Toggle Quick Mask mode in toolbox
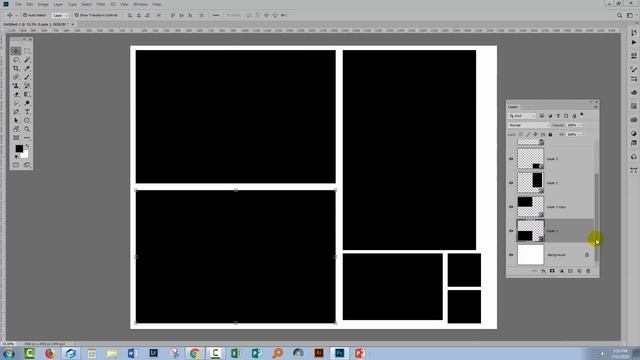640x360 pixels. tap(16, 165)
